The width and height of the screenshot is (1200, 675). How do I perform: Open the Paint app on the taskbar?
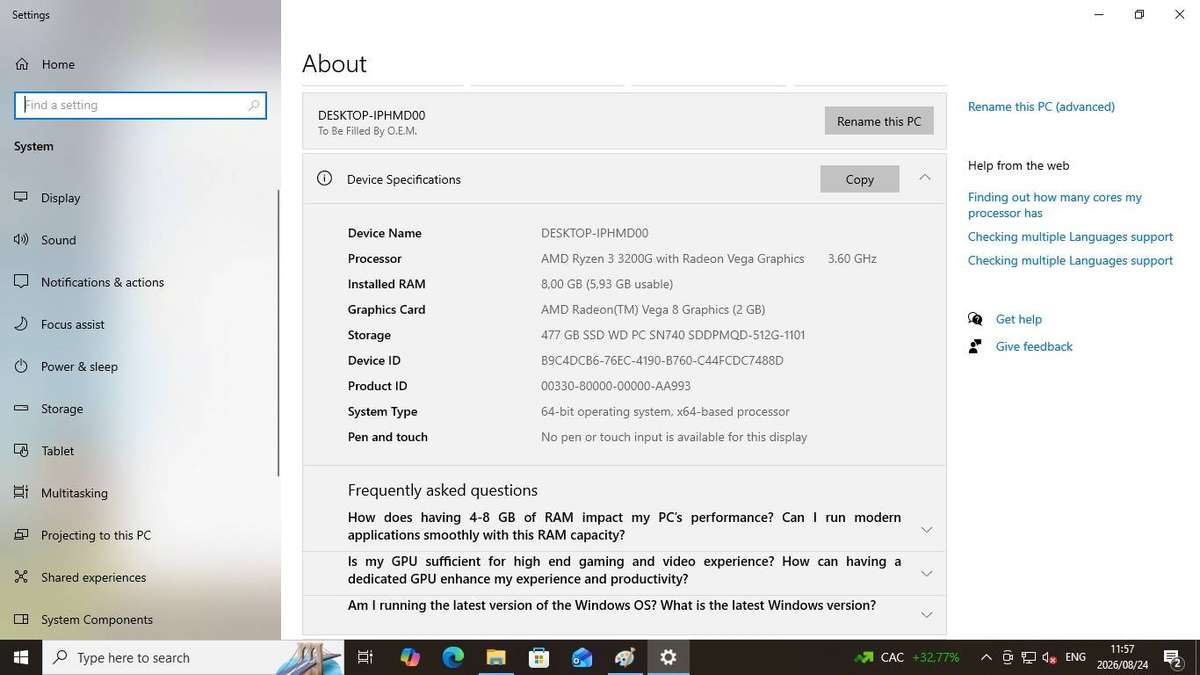click(625, 657)
